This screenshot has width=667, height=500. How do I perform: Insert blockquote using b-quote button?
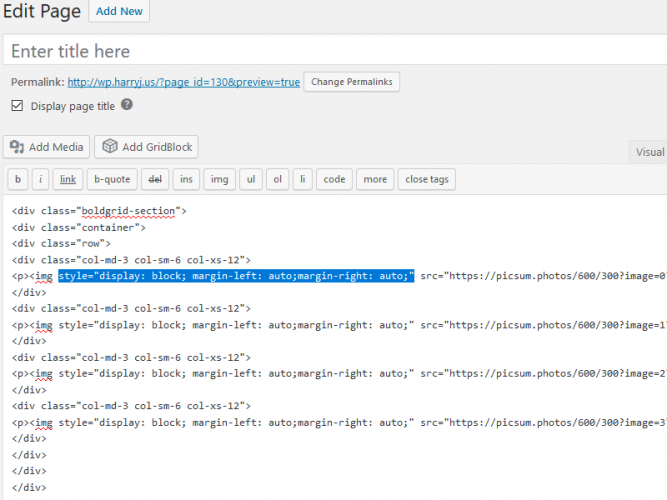pyautogui.click(x=111, y=180)
